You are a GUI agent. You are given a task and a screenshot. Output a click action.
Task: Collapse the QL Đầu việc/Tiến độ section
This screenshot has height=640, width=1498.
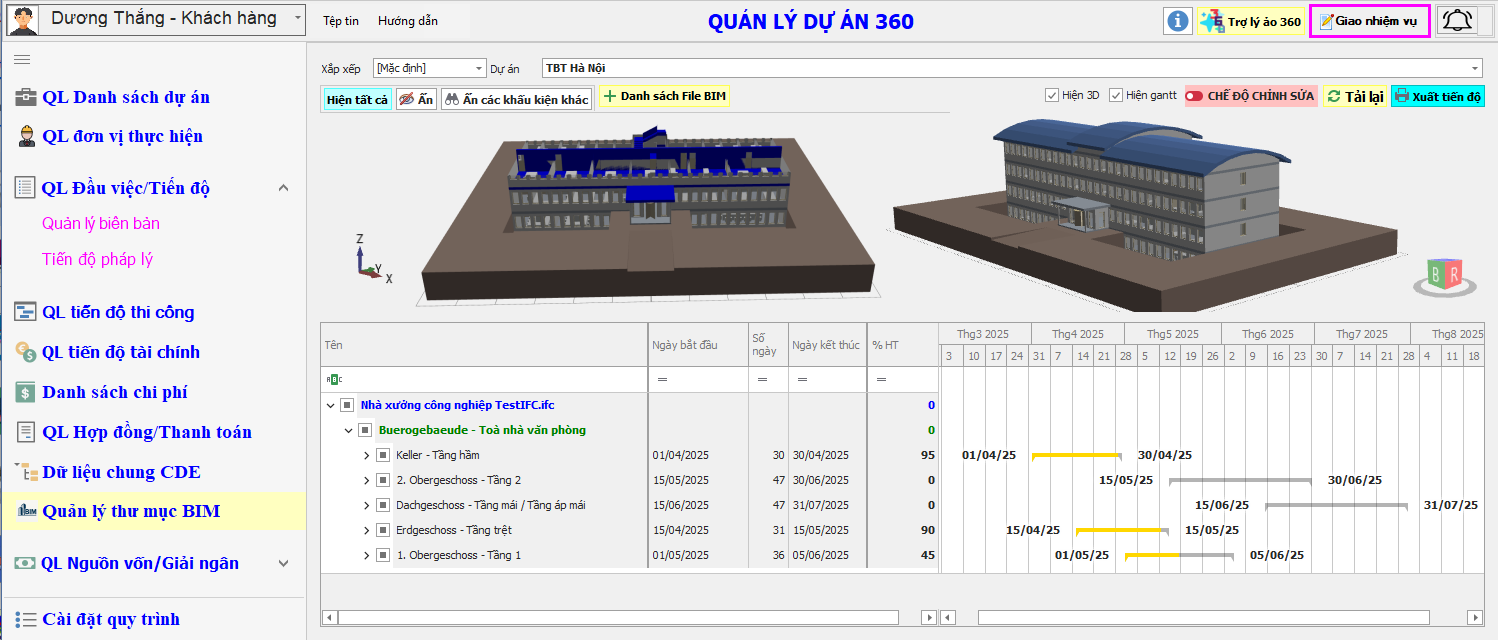point(283,188)
